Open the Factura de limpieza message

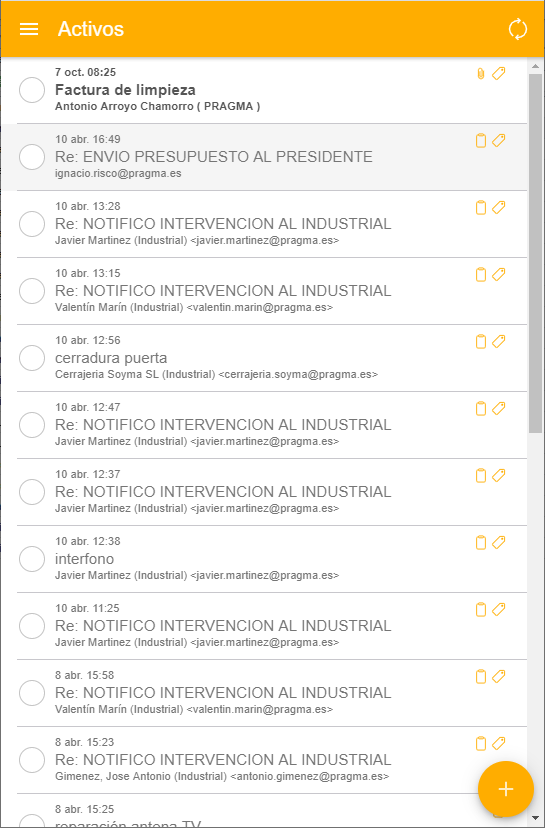[264, 90]
